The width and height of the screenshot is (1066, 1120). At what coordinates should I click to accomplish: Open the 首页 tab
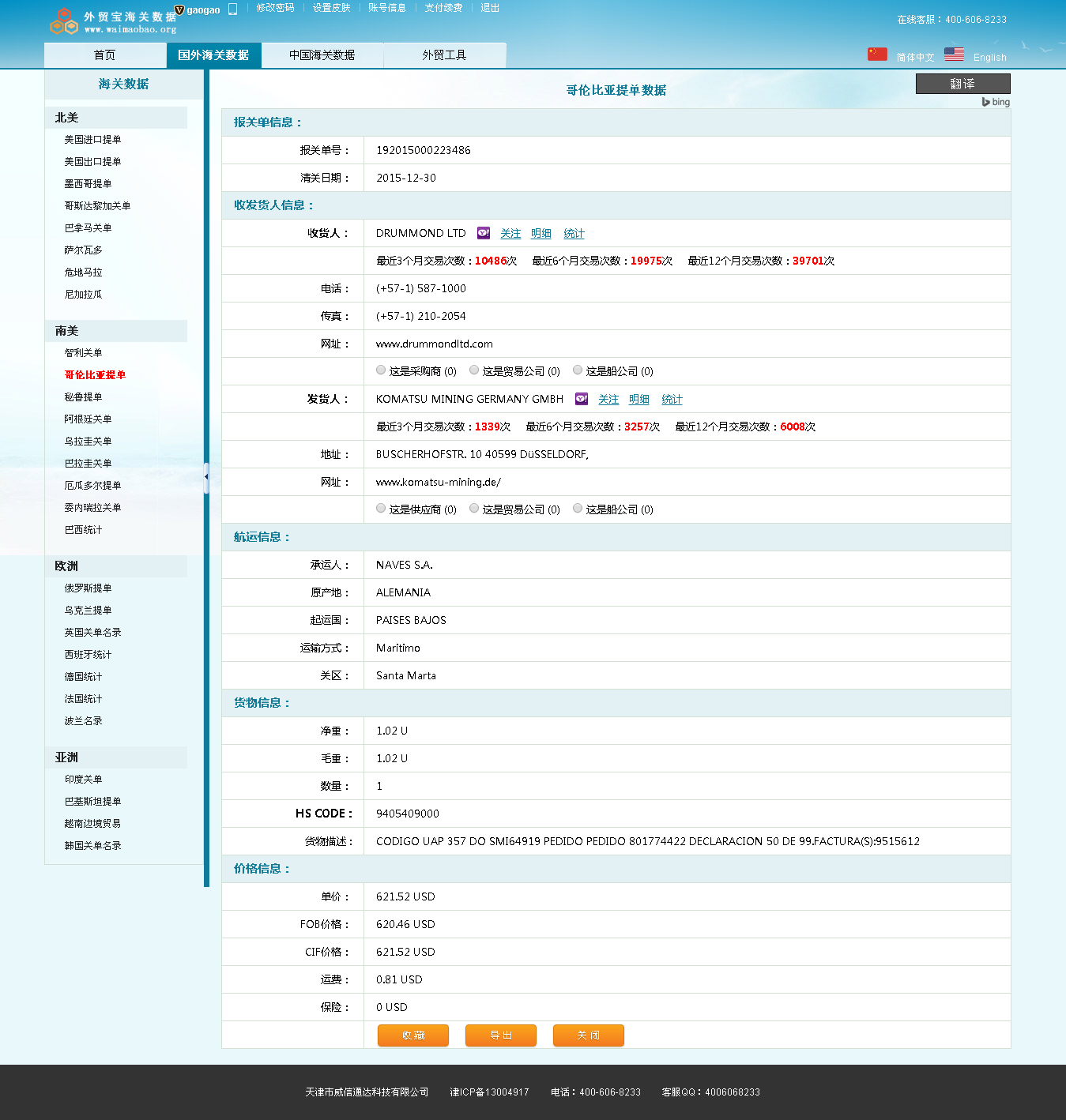click(104, 55)
